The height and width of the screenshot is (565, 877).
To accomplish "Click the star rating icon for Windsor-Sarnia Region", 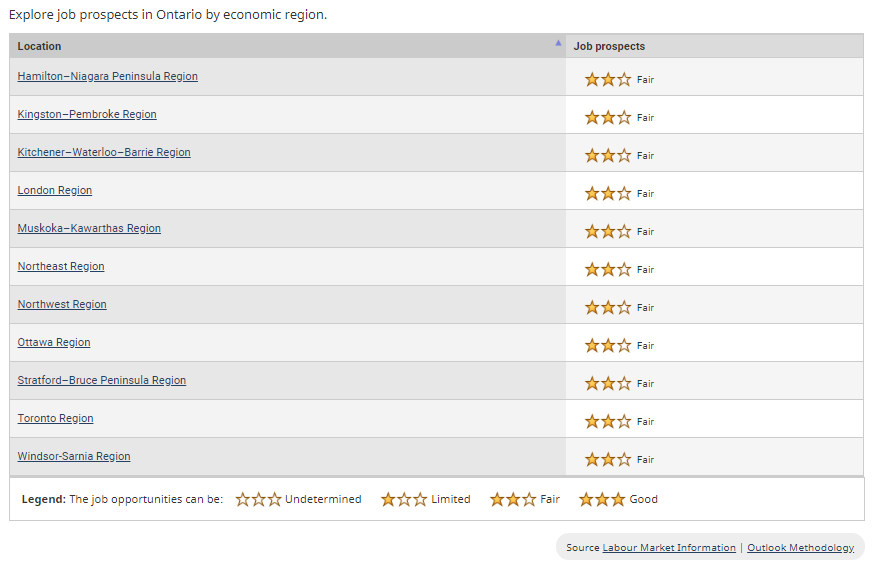I will click(608, 459).
